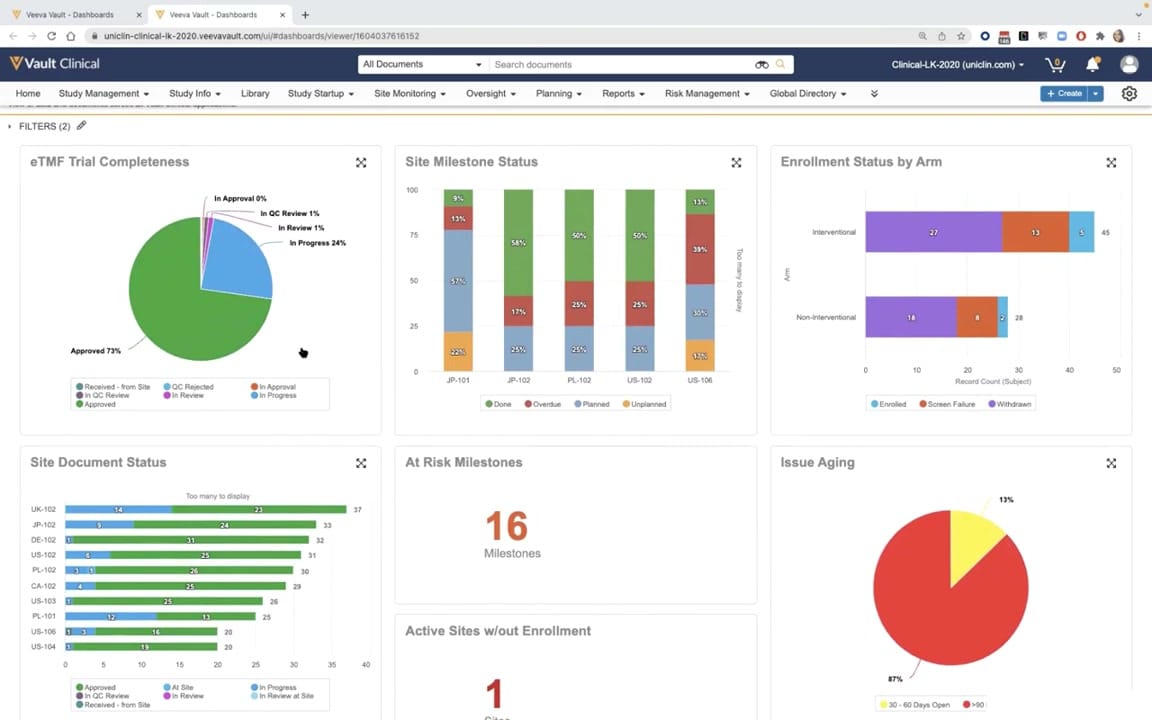The height and width of the screenshot is (720, 1152).
Task: Open the Library tab
Action: coord(255,94)
